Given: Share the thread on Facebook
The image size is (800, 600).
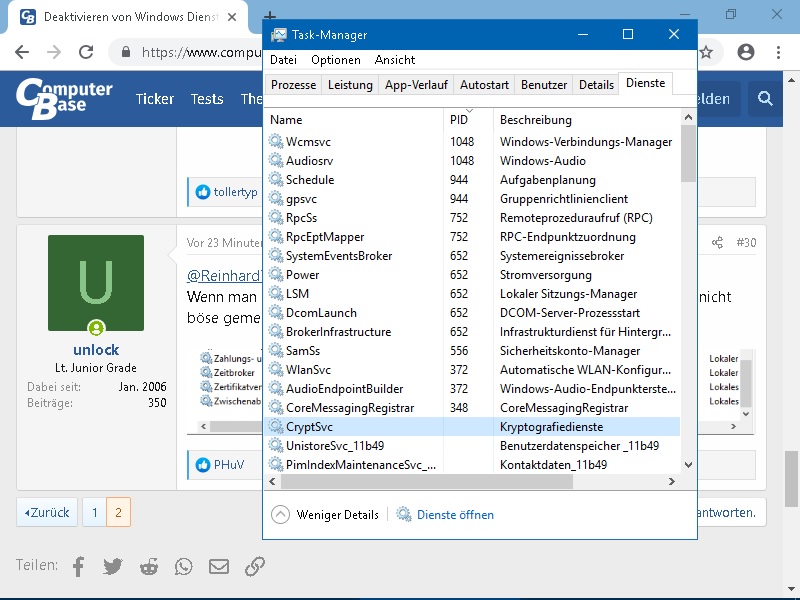Looking at the screenshot, I should click(x=78, y=566).
